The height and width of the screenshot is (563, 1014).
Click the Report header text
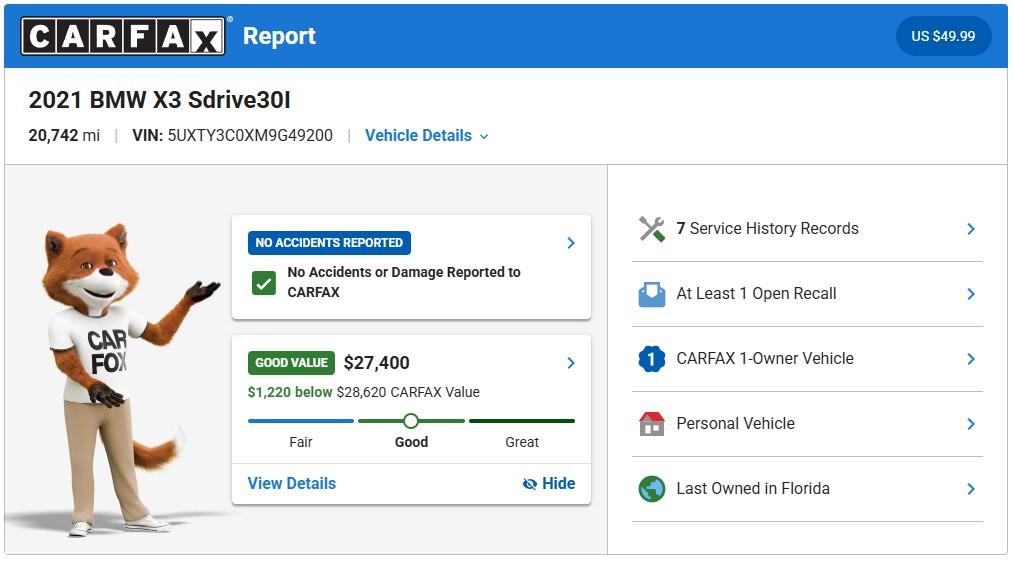pyautogui.click(x=279, y=36)
